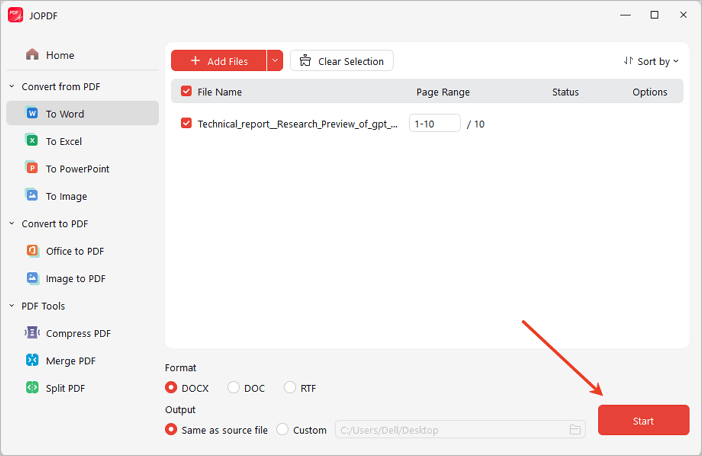Select the RTF format radio button
702x456 pixels.
point(290,387)
